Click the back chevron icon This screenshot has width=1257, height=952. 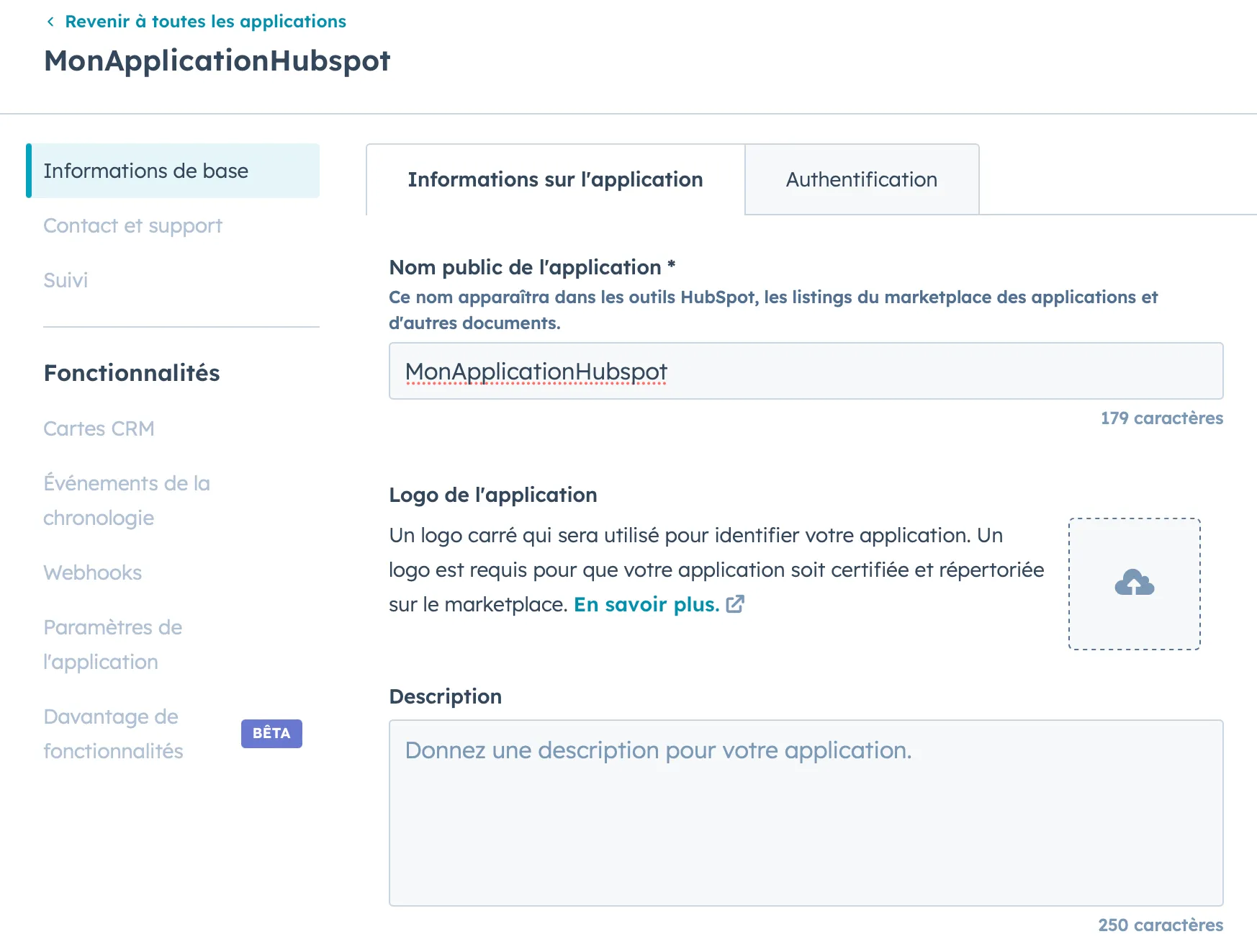coord(50,22)
